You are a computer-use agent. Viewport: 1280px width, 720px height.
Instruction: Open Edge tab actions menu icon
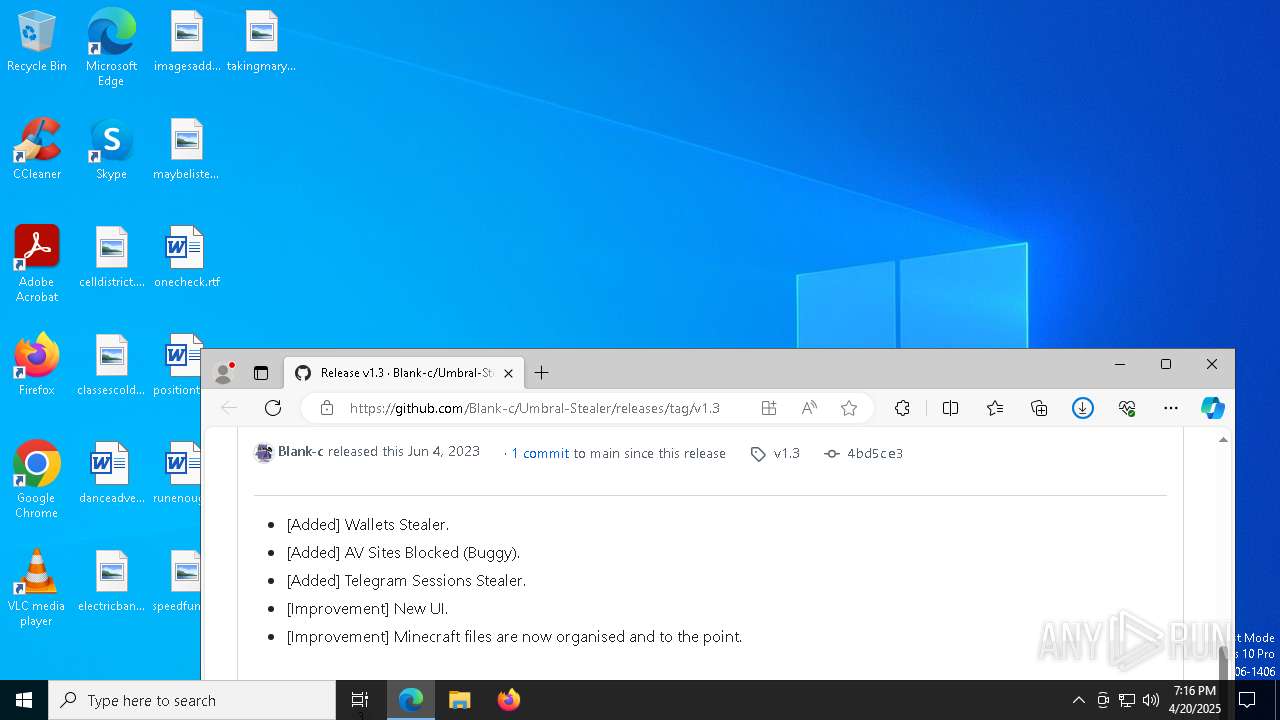click(261, 373)
